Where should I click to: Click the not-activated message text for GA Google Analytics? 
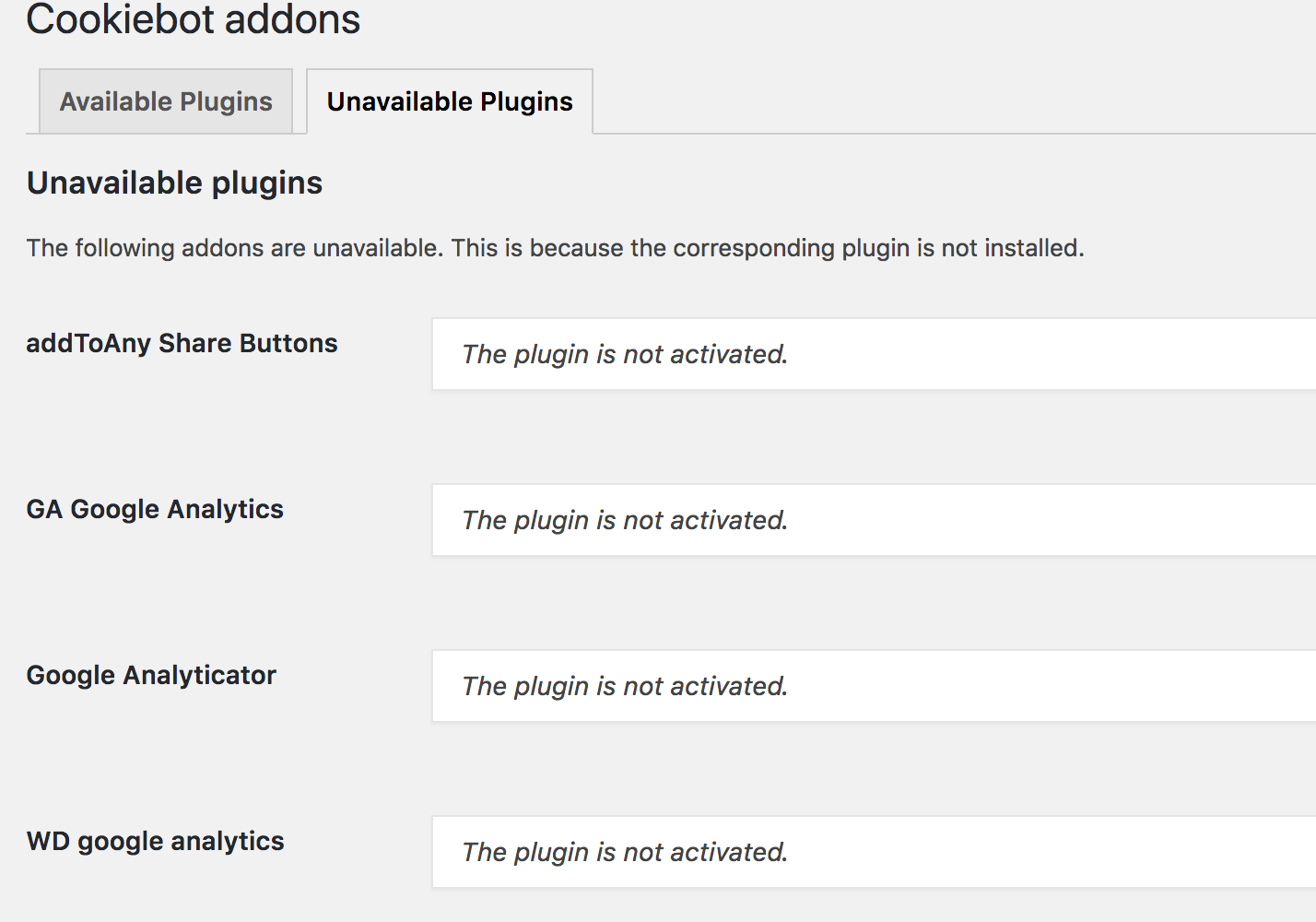tap(625, 520)
